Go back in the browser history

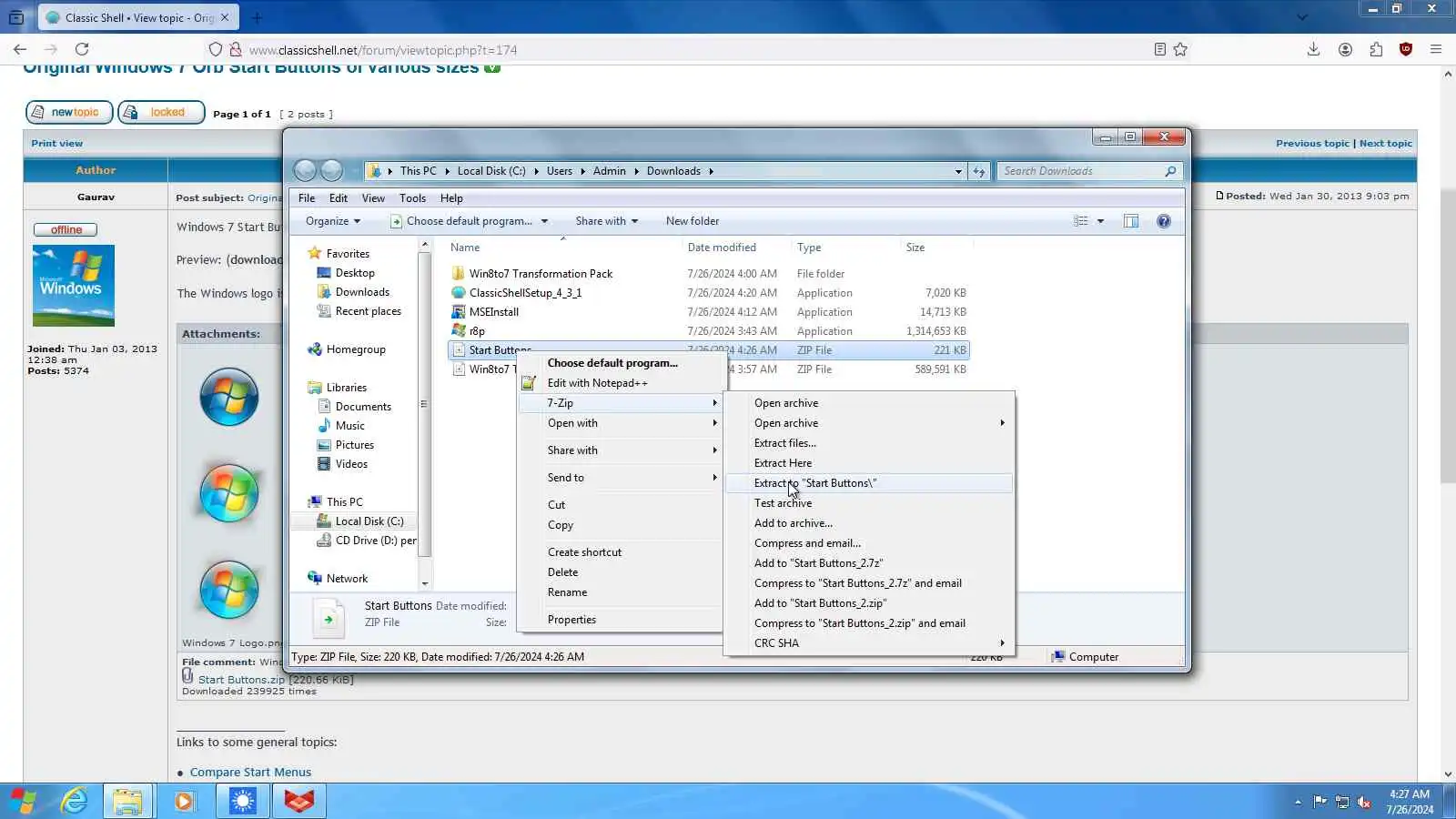click(20, 49)
